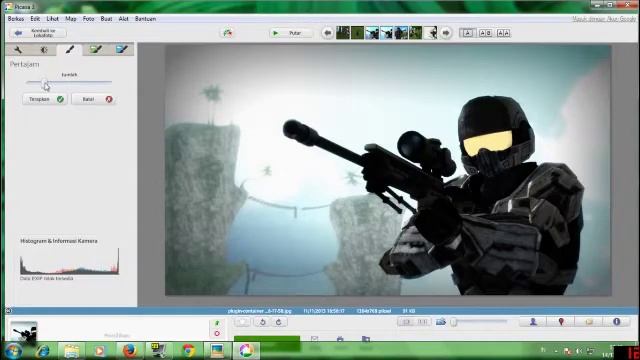Click the star photo button

click(242, 322)
